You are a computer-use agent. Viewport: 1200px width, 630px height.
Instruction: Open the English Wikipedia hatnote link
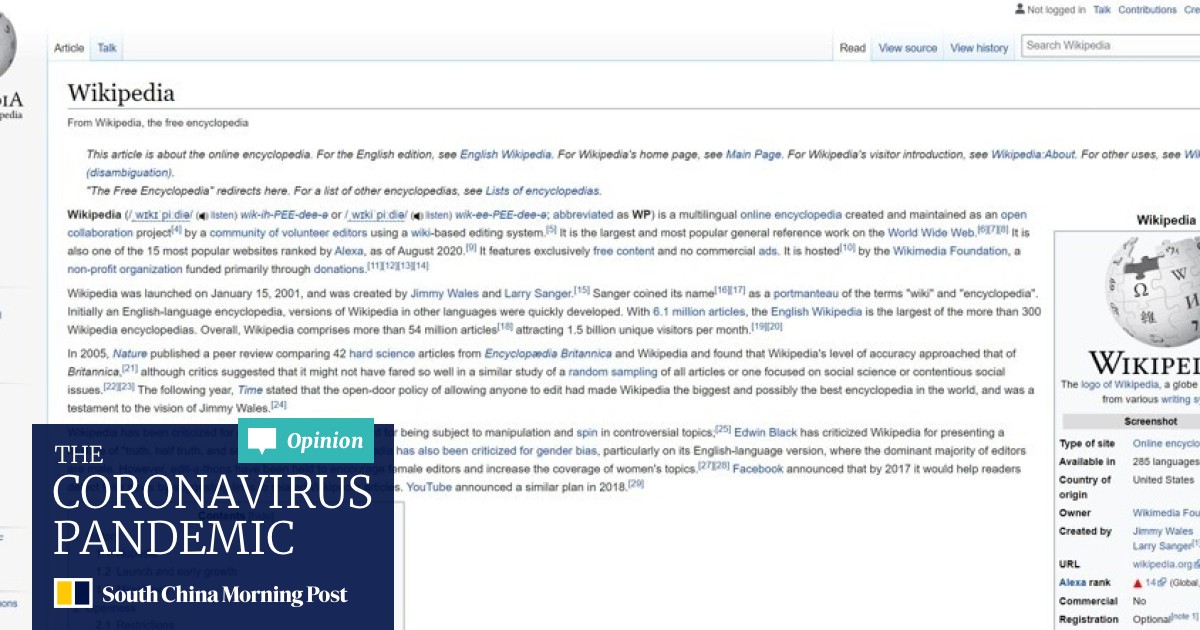(505, 155)
